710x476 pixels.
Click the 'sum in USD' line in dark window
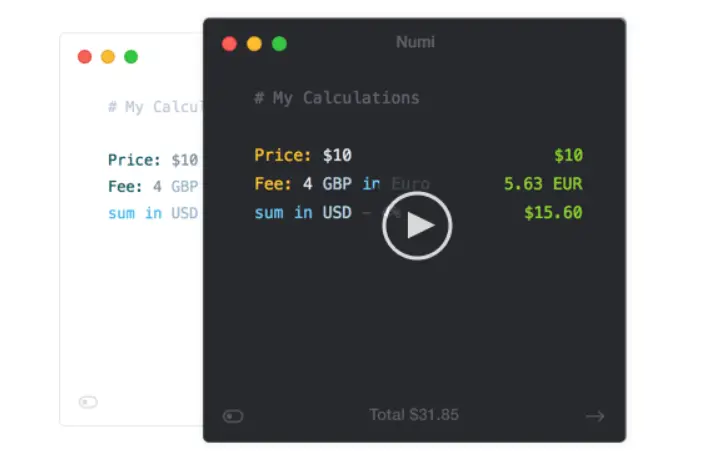[x=303, y=212]
